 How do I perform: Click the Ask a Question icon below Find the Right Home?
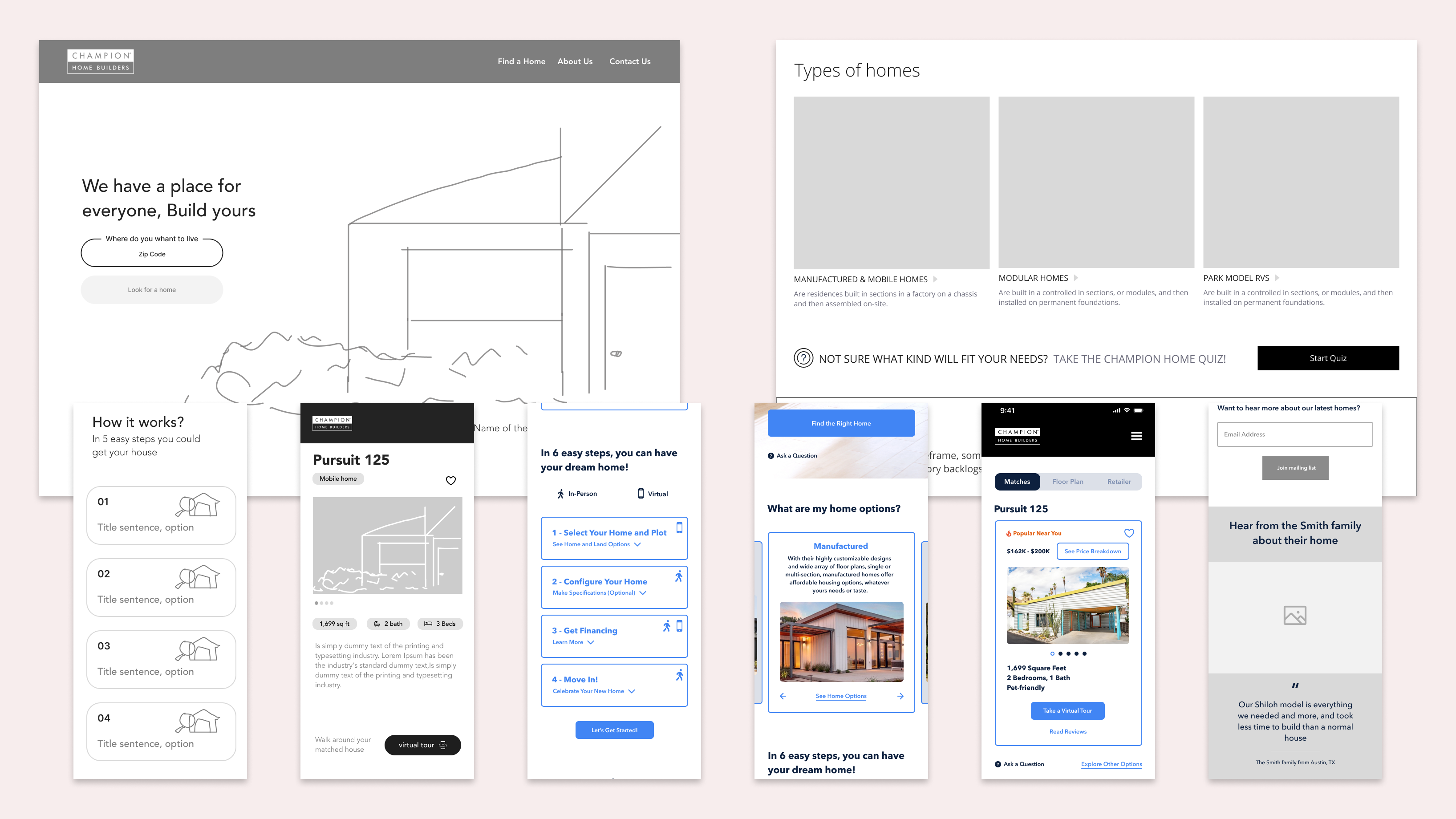click(x=771, y=455)
